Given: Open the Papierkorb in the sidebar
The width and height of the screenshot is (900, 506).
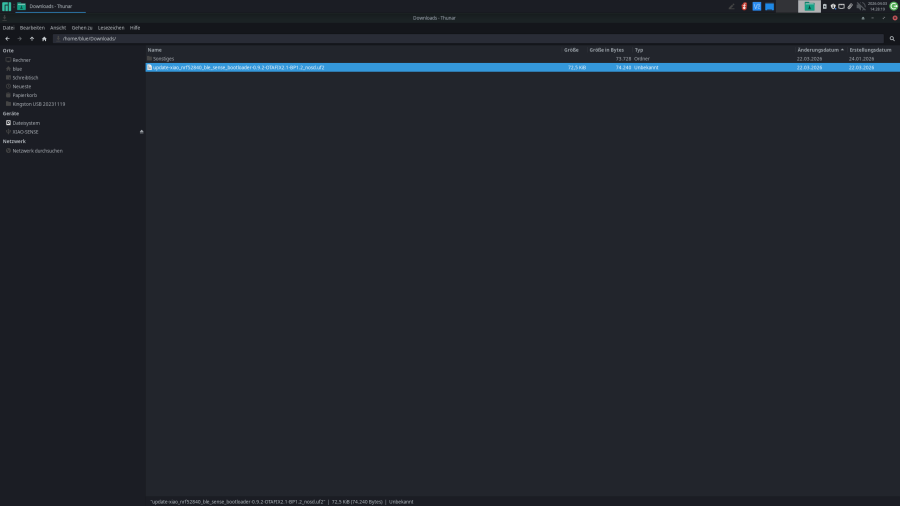Looking at the screenshot, I should click(x=25, y=95).
